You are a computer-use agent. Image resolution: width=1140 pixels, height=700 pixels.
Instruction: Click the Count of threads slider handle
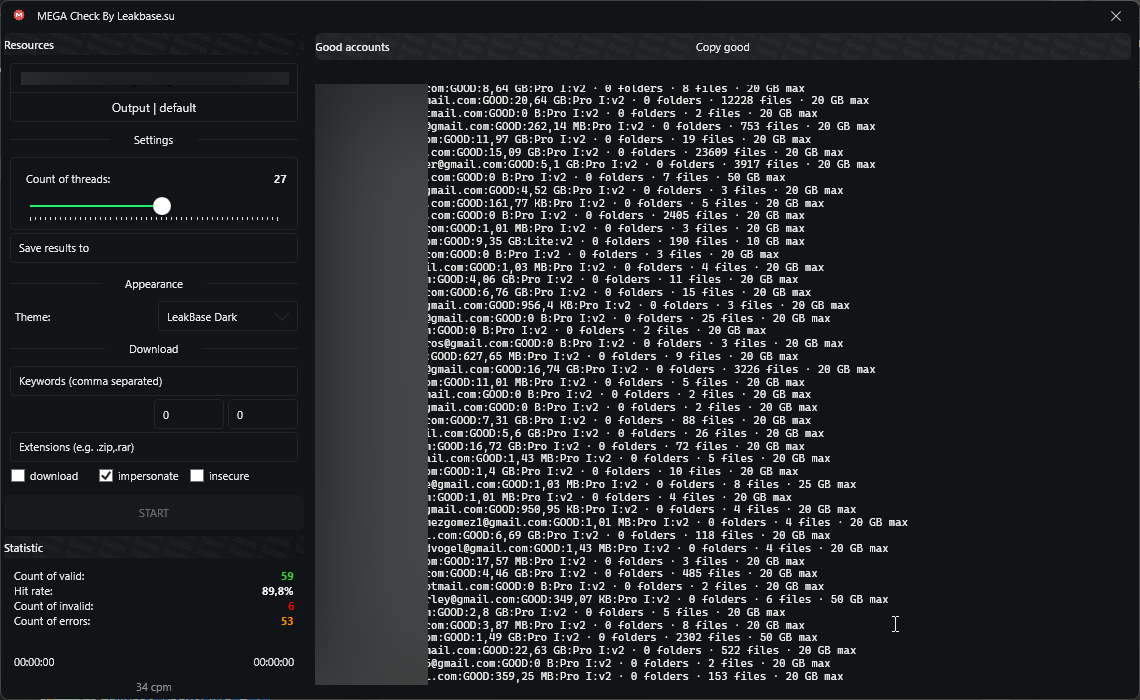coord(162,206)
